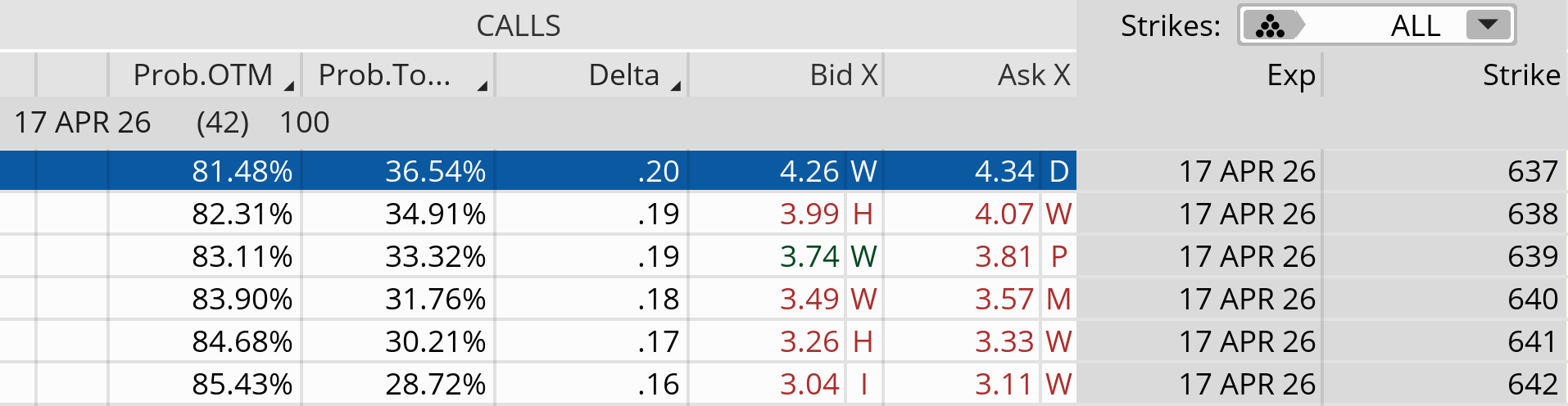Click the 4.07 ask for strike 638
Screen dimensions: 1568x406
coord(1004,214)
